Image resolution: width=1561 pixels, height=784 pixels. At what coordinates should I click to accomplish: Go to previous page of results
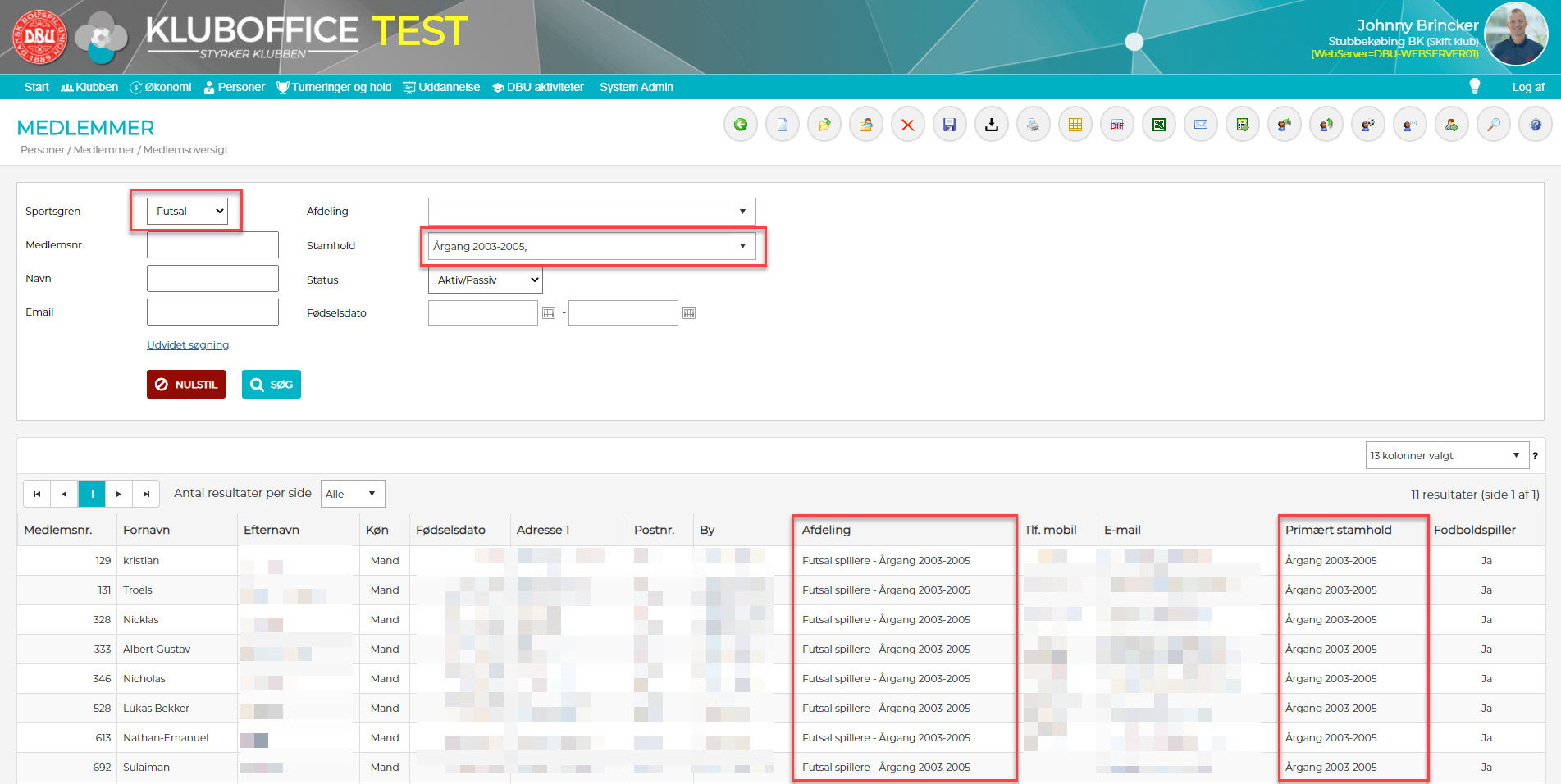point(64,494)
